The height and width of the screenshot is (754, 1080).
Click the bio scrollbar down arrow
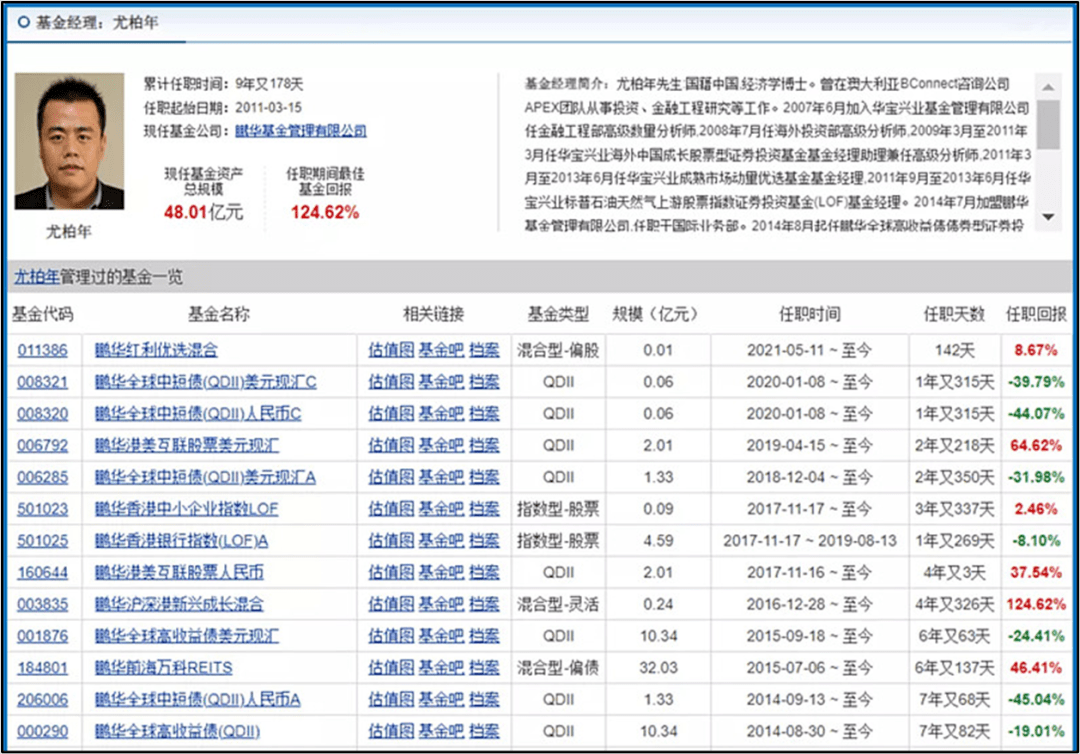tap(1048, 217)
